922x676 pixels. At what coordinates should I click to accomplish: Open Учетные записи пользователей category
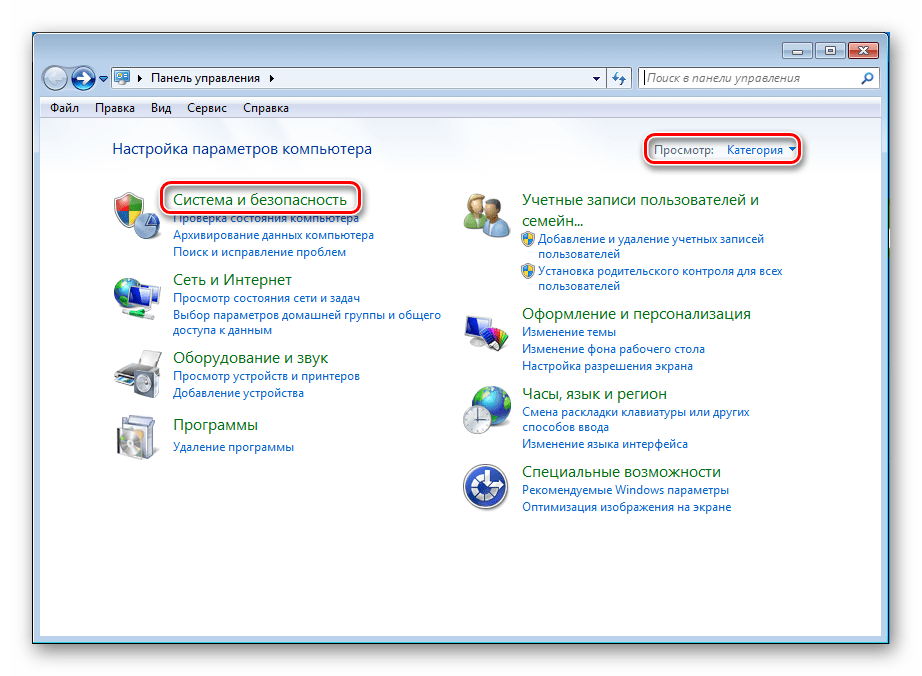point(640,210)
